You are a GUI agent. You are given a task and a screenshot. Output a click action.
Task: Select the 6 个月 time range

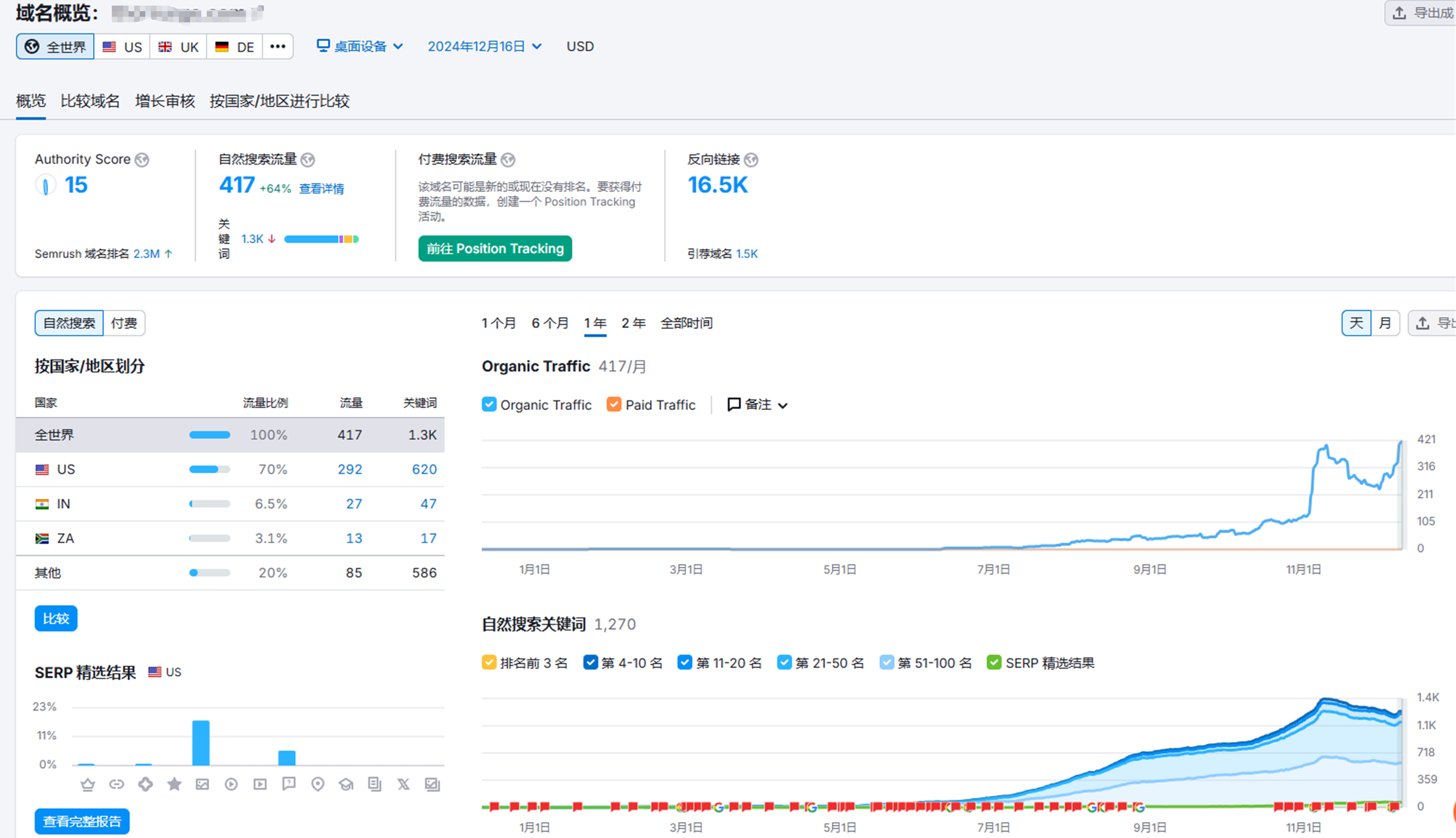[550, 323]
